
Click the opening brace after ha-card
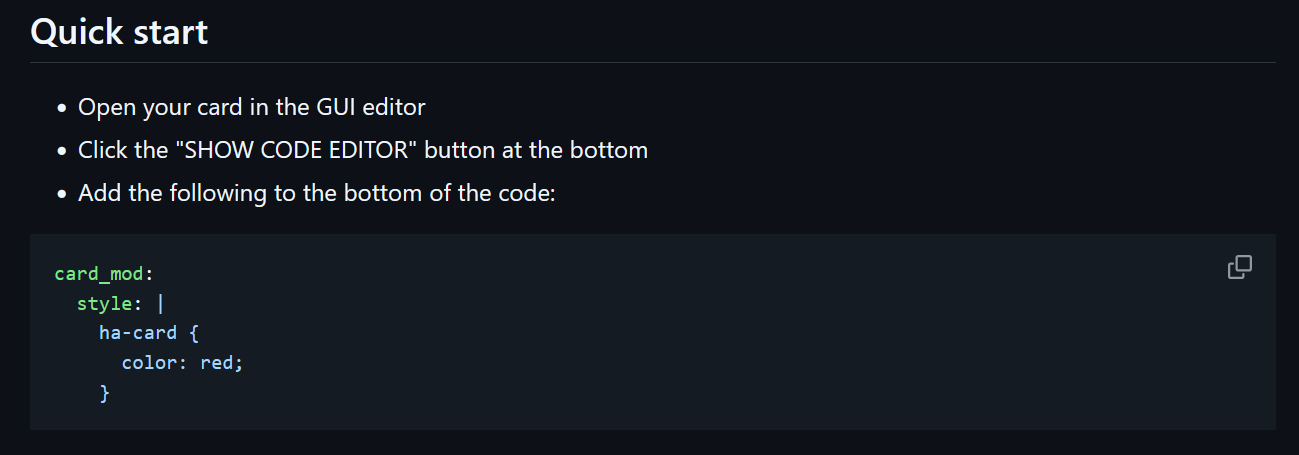tap(194, 333)
